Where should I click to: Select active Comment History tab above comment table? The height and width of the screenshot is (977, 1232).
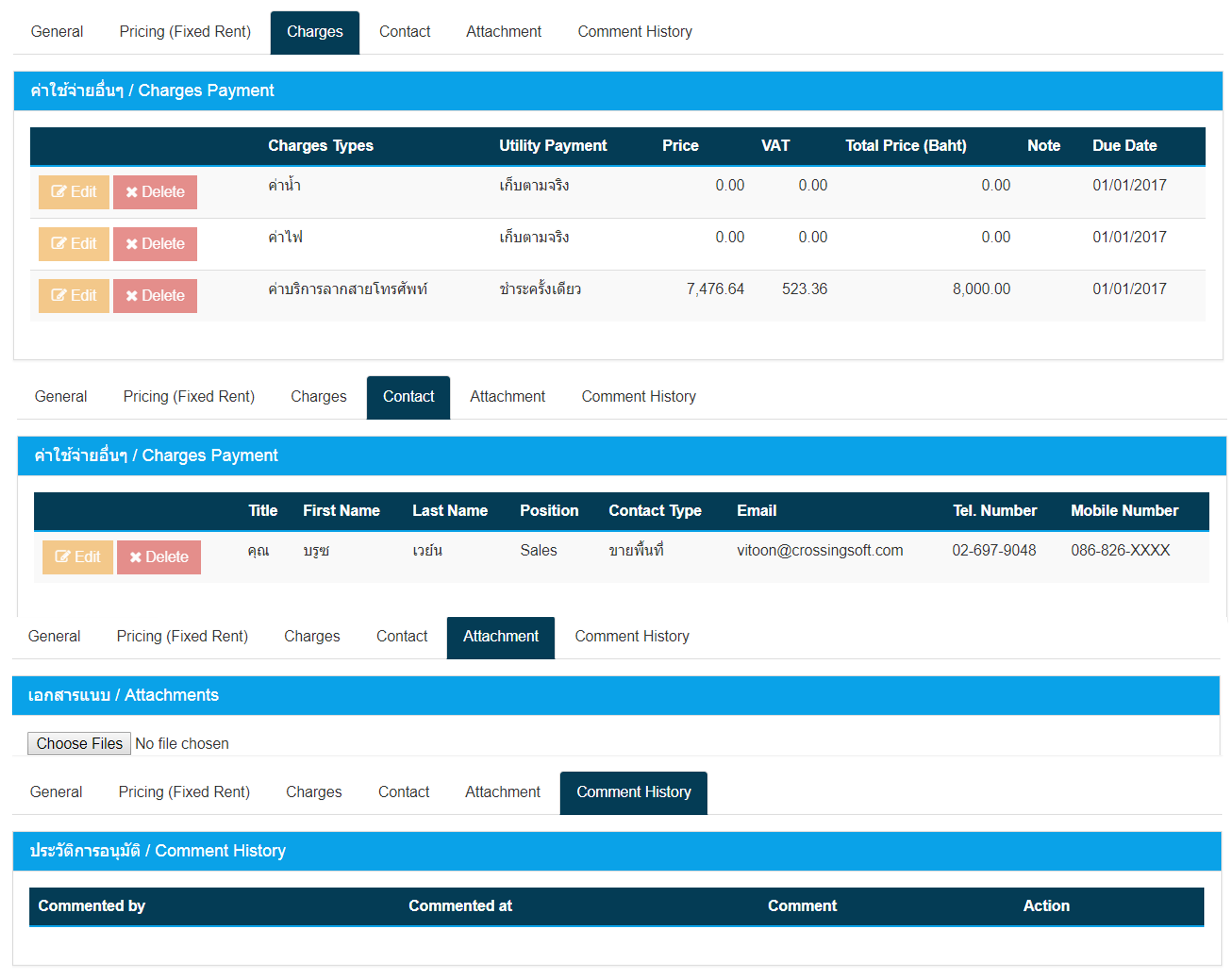click(634, 793)
